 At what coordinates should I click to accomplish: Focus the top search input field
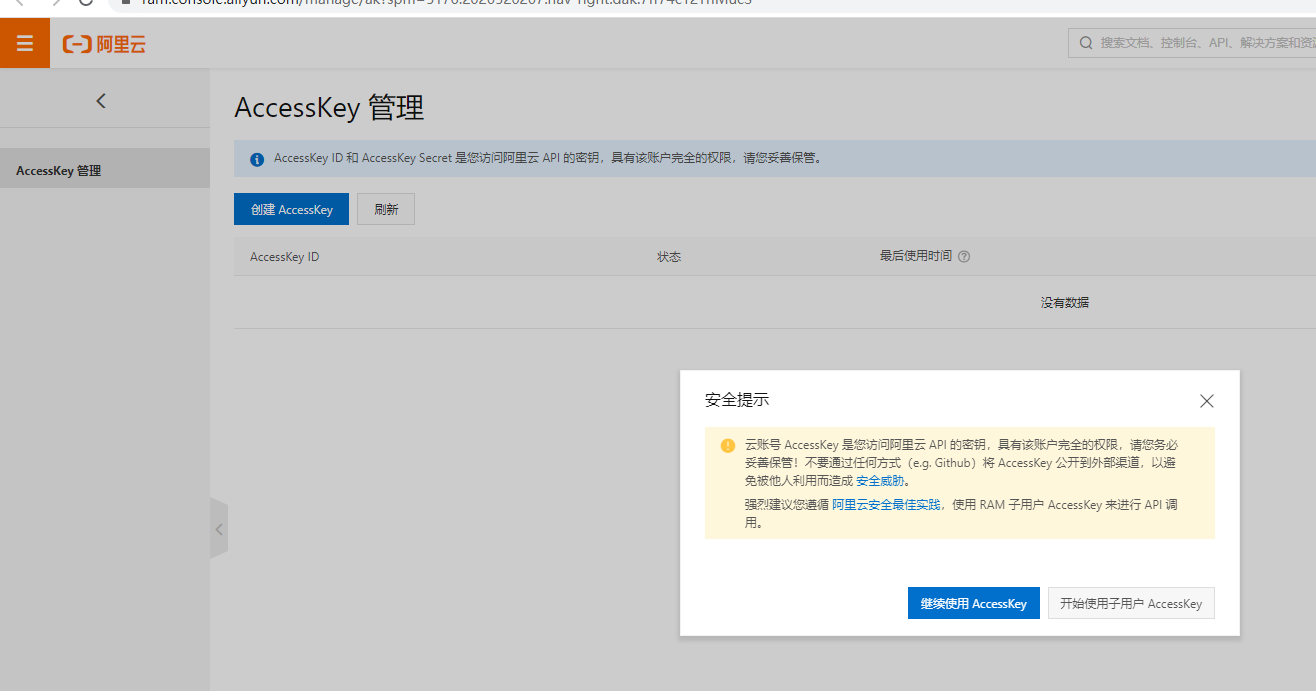(1192, 43)
